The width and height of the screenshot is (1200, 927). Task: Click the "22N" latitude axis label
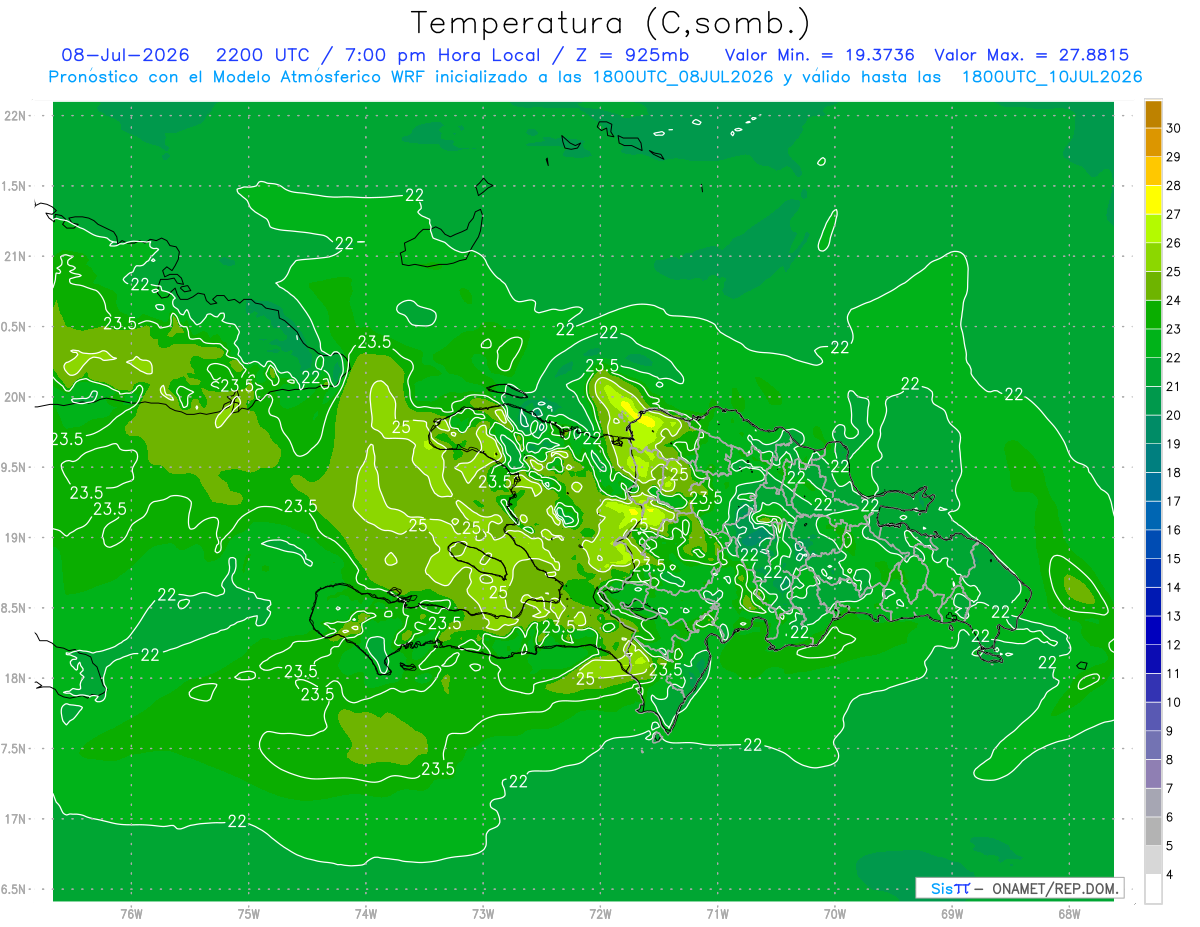17,116
